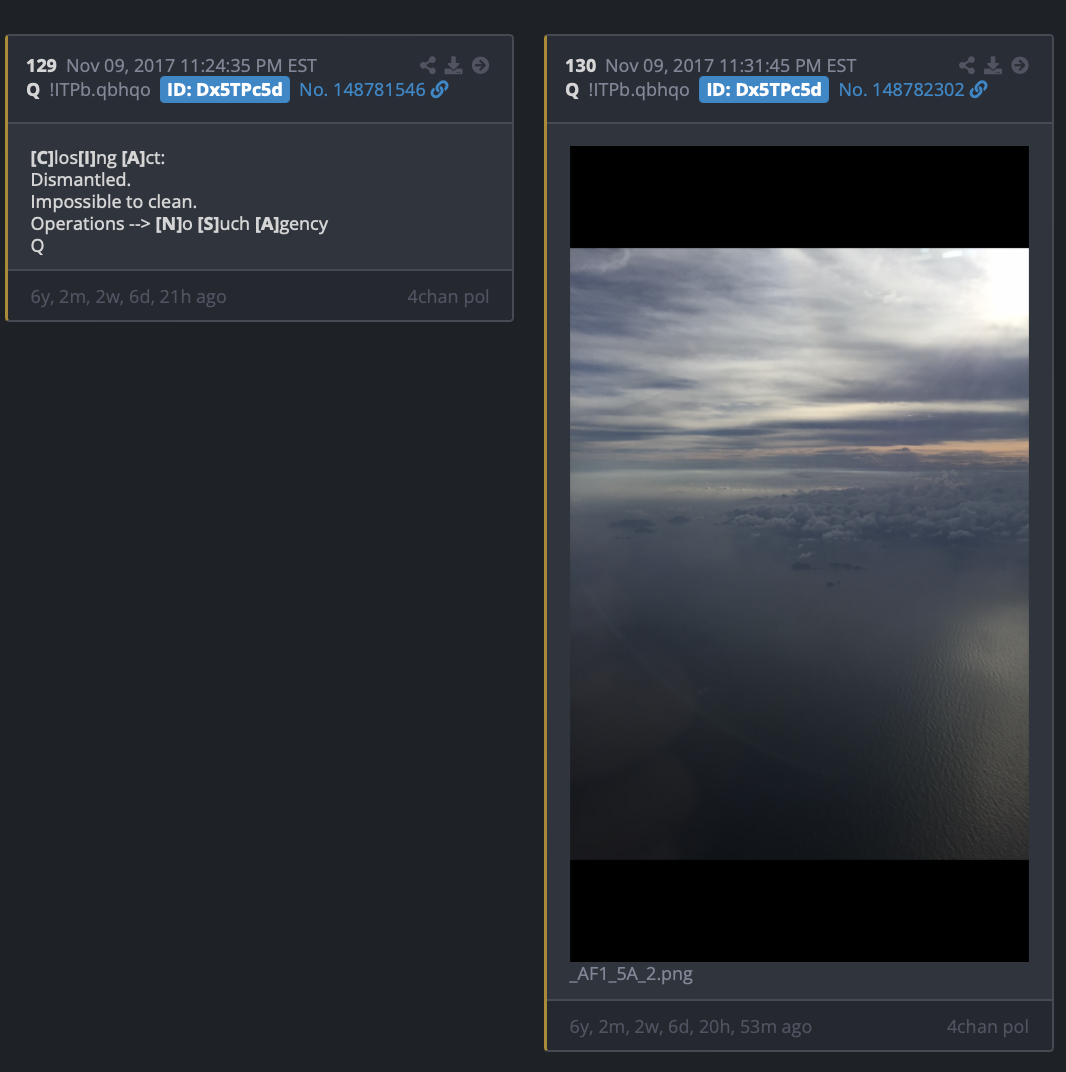
Task: Click file name _AF1_5A_2.png
Action: click(x=631, y=974)
